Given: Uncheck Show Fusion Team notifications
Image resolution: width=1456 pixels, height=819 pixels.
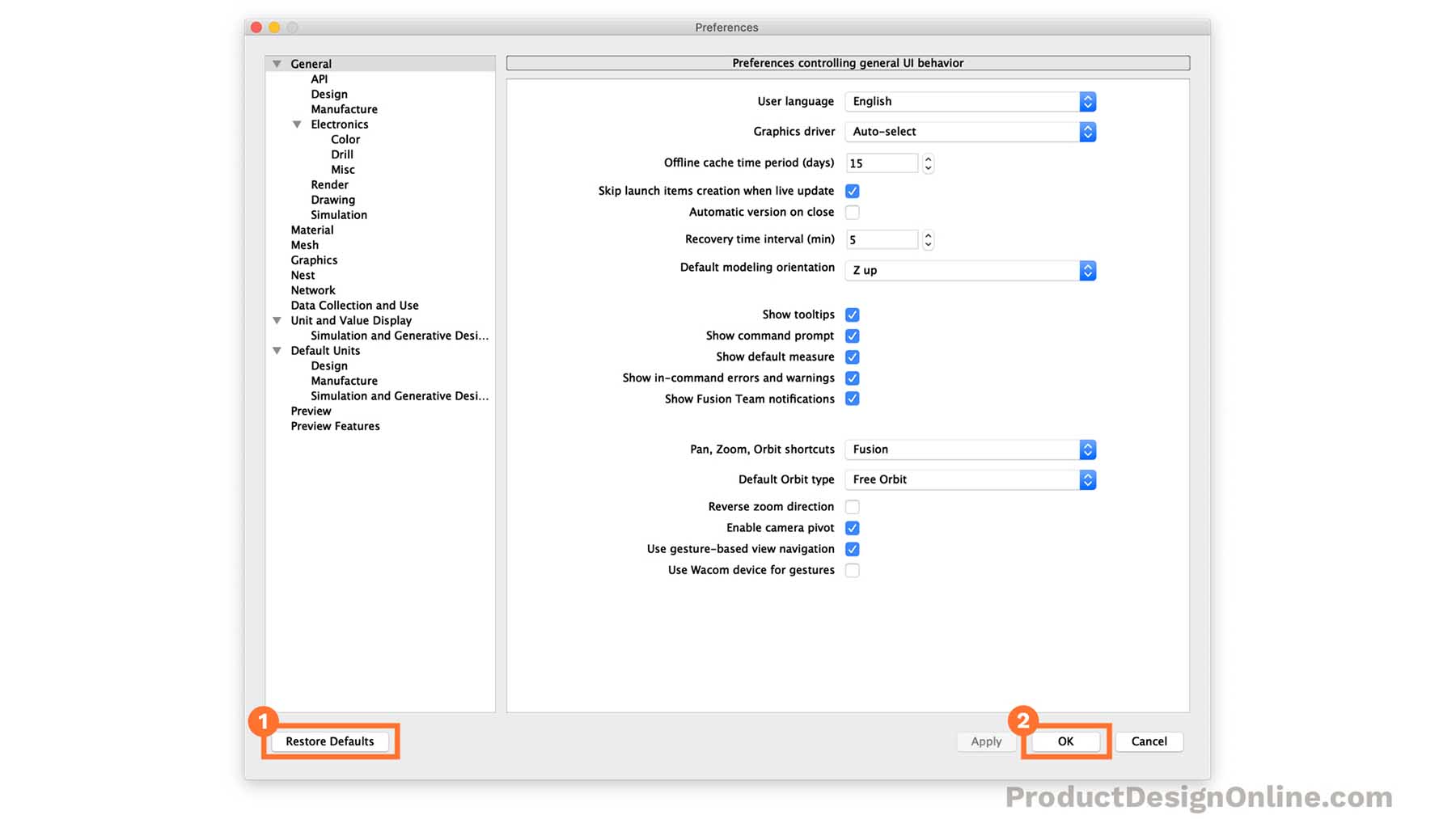Looking at the screenshot, I should tap(852, 399).
